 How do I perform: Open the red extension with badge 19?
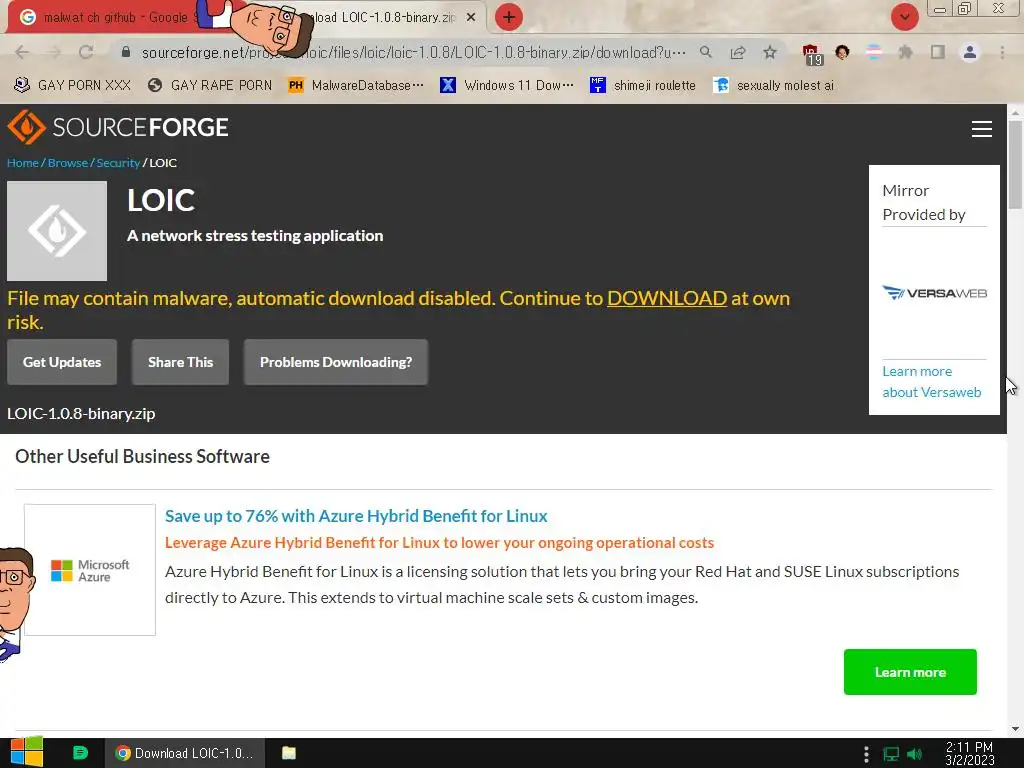812,54
